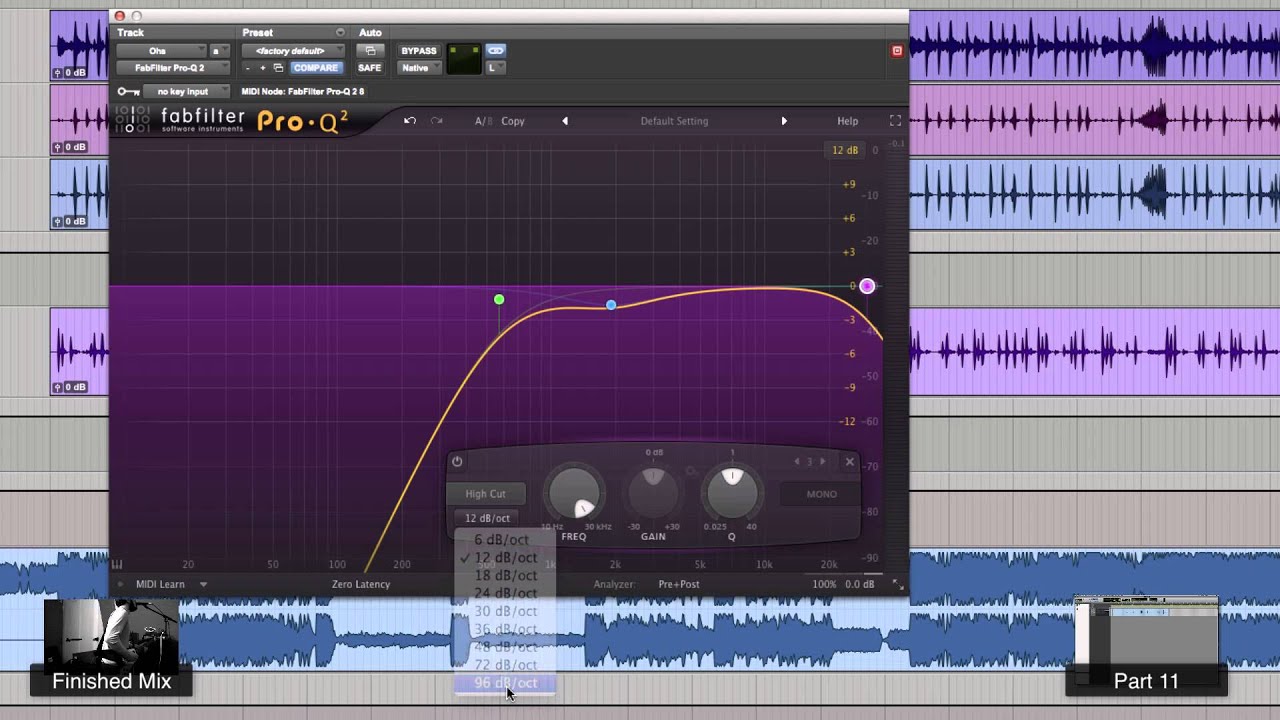Toggle the channel link icon

[496, 51]
